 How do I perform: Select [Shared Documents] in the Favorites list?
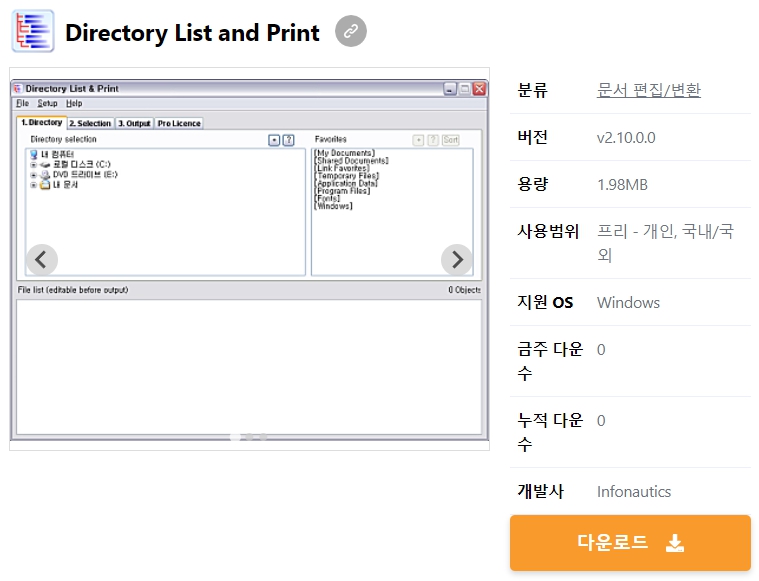351,160
